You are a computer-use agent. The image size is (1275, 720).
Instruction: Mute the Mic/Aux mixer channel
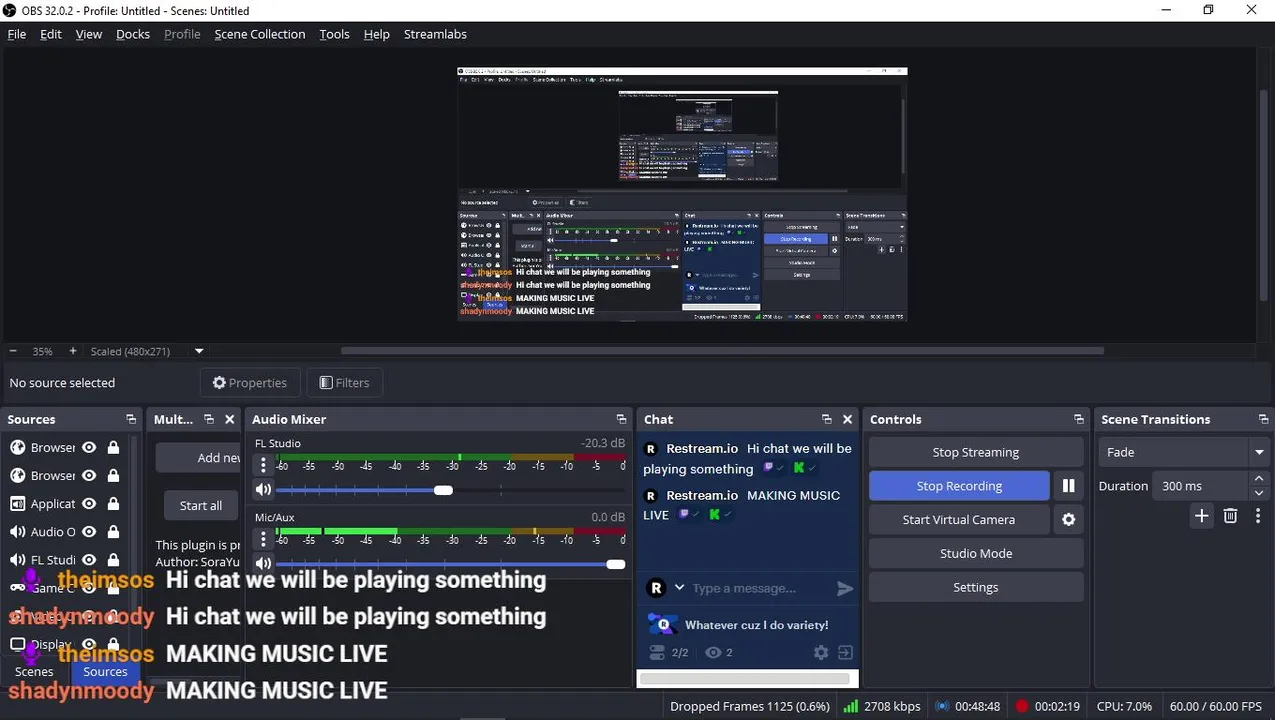coord(263,564)
